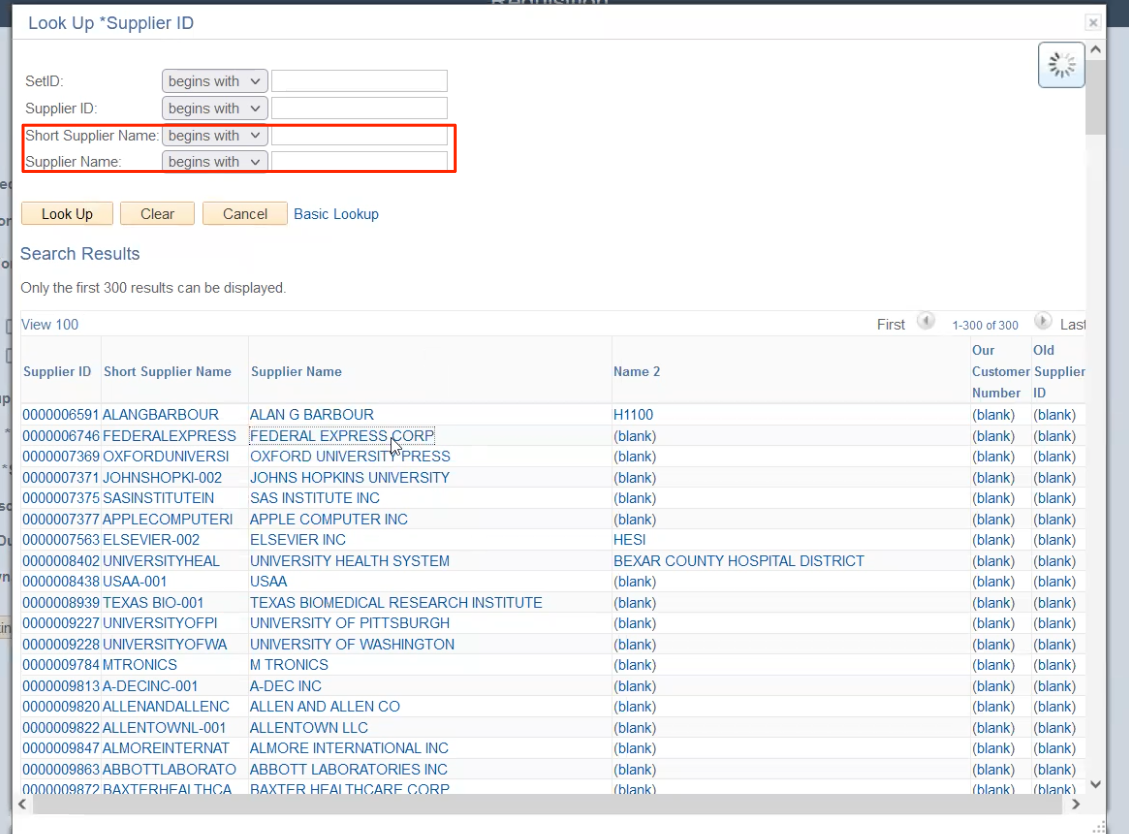Click the horizontal scrollbar track
1129x834 pixels.
[x=547, y=804]
